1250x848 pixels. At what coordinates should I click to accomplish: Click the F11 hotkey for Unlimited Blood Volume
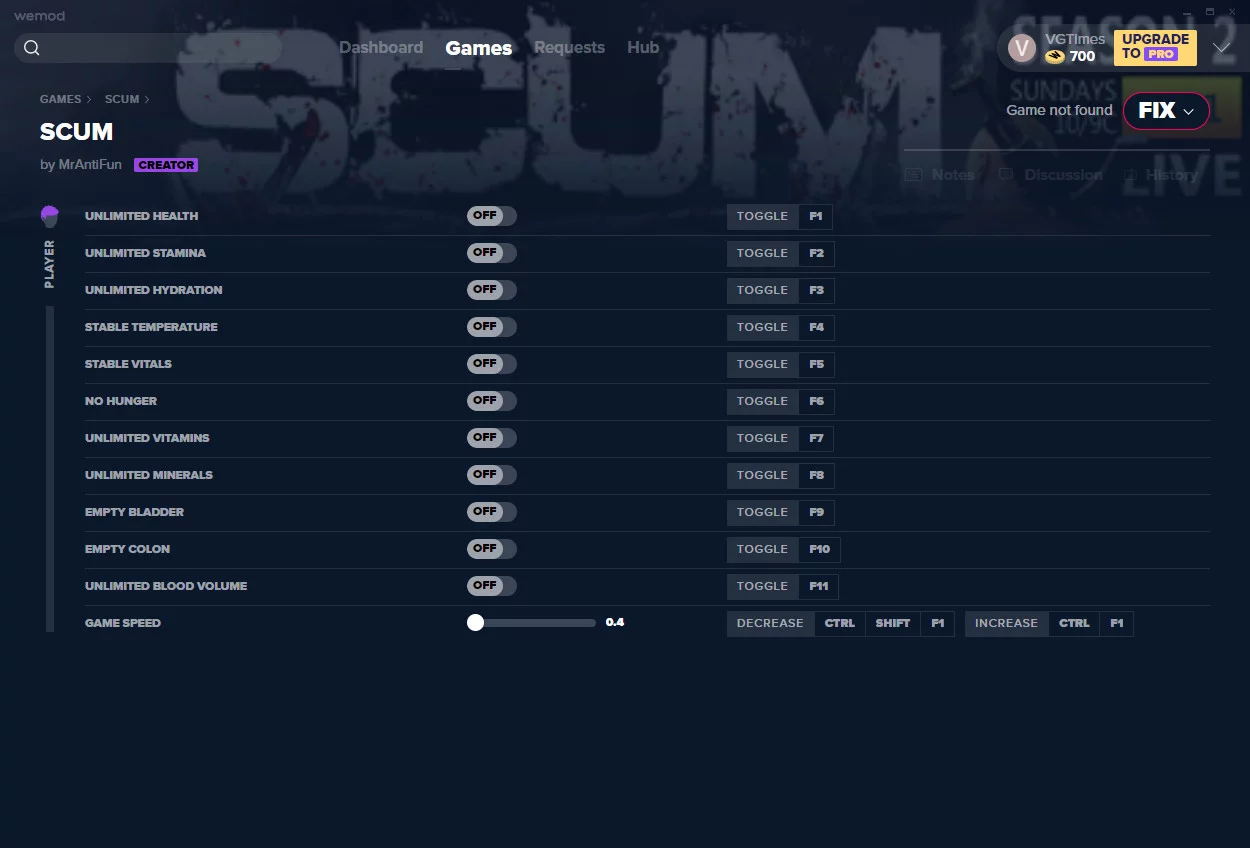(x=819, y=586)
